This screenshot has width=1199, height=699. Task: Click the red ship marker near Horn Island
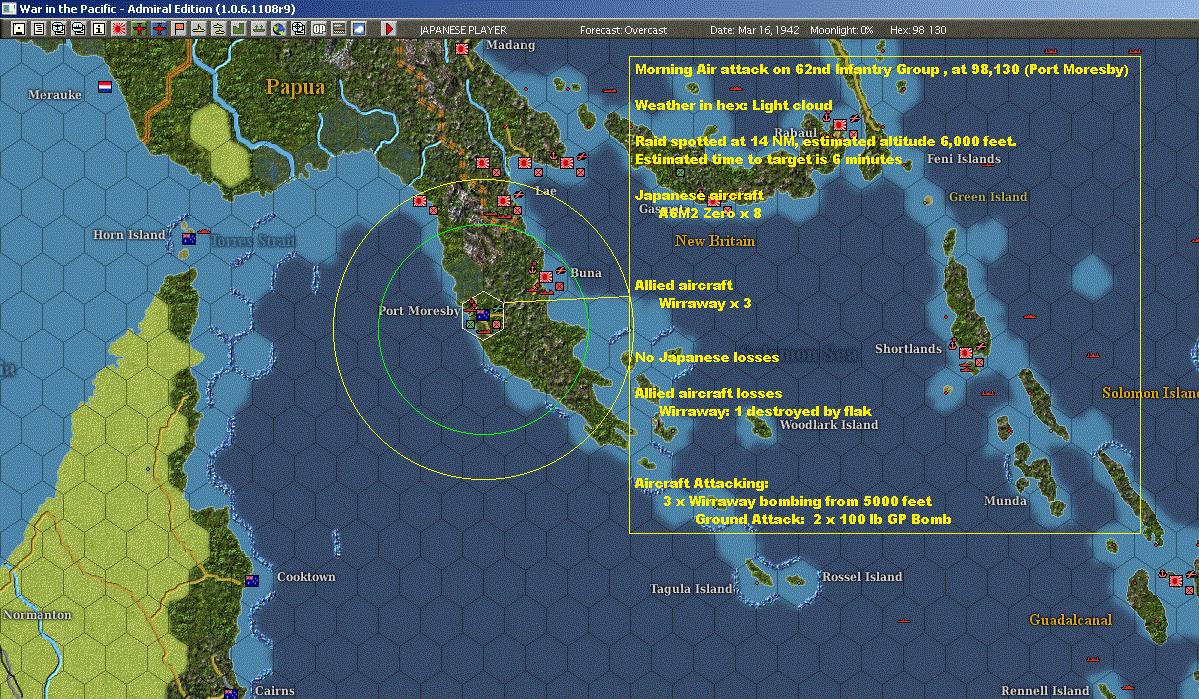pos(203,231)
